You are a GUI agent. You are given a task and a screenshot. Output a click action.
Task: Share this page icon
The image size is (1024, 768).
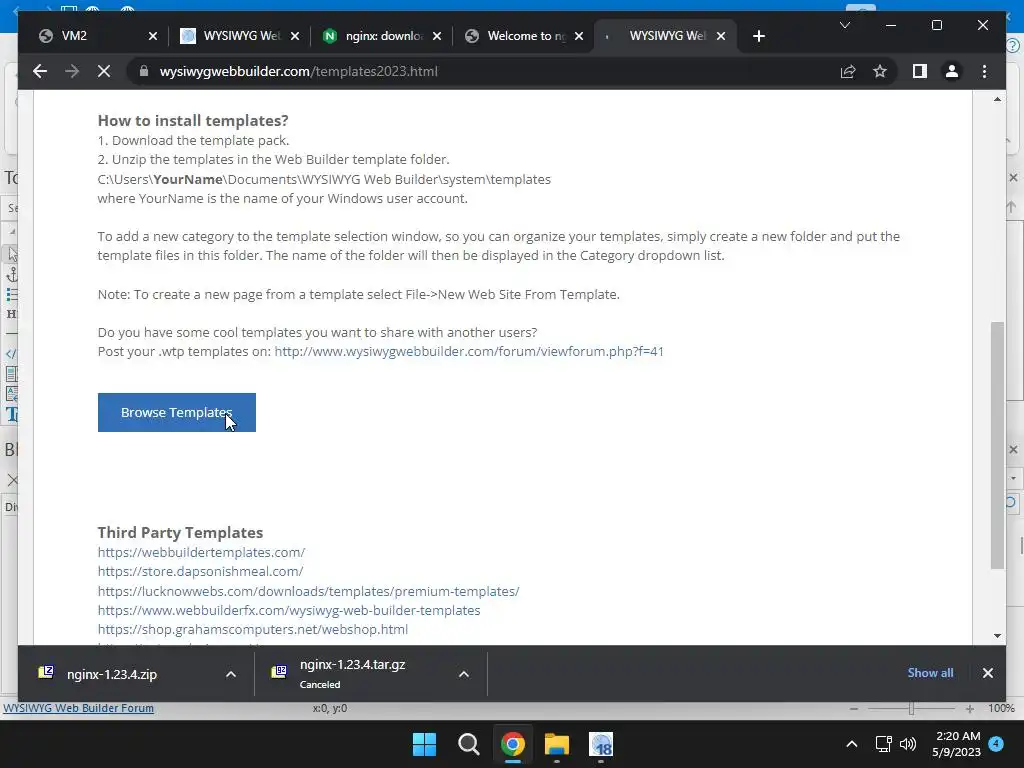pos(848,71)
